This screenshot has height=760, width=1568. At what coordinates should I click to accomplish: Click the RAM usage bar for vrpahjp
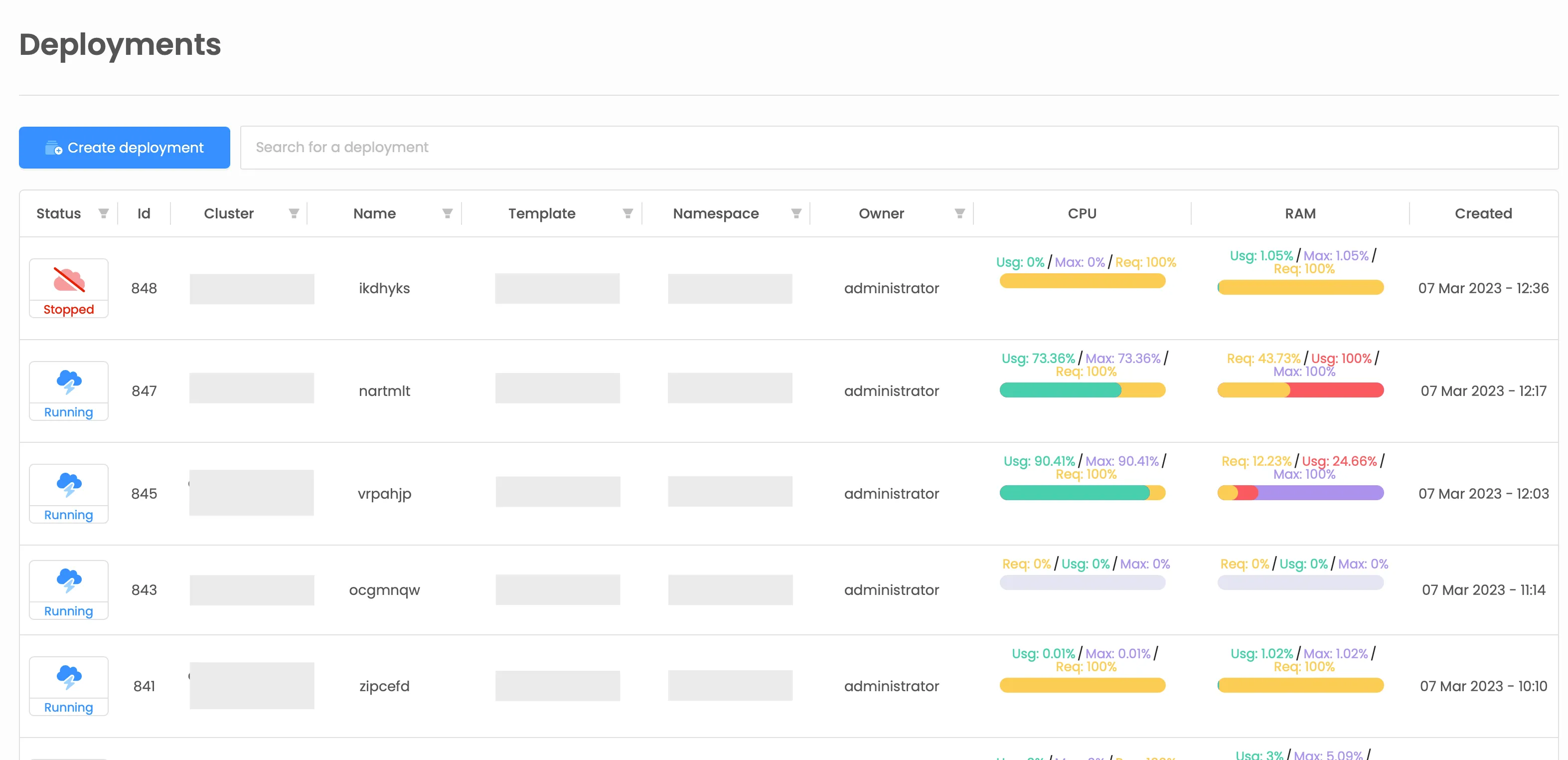(x=1300, y=493)
